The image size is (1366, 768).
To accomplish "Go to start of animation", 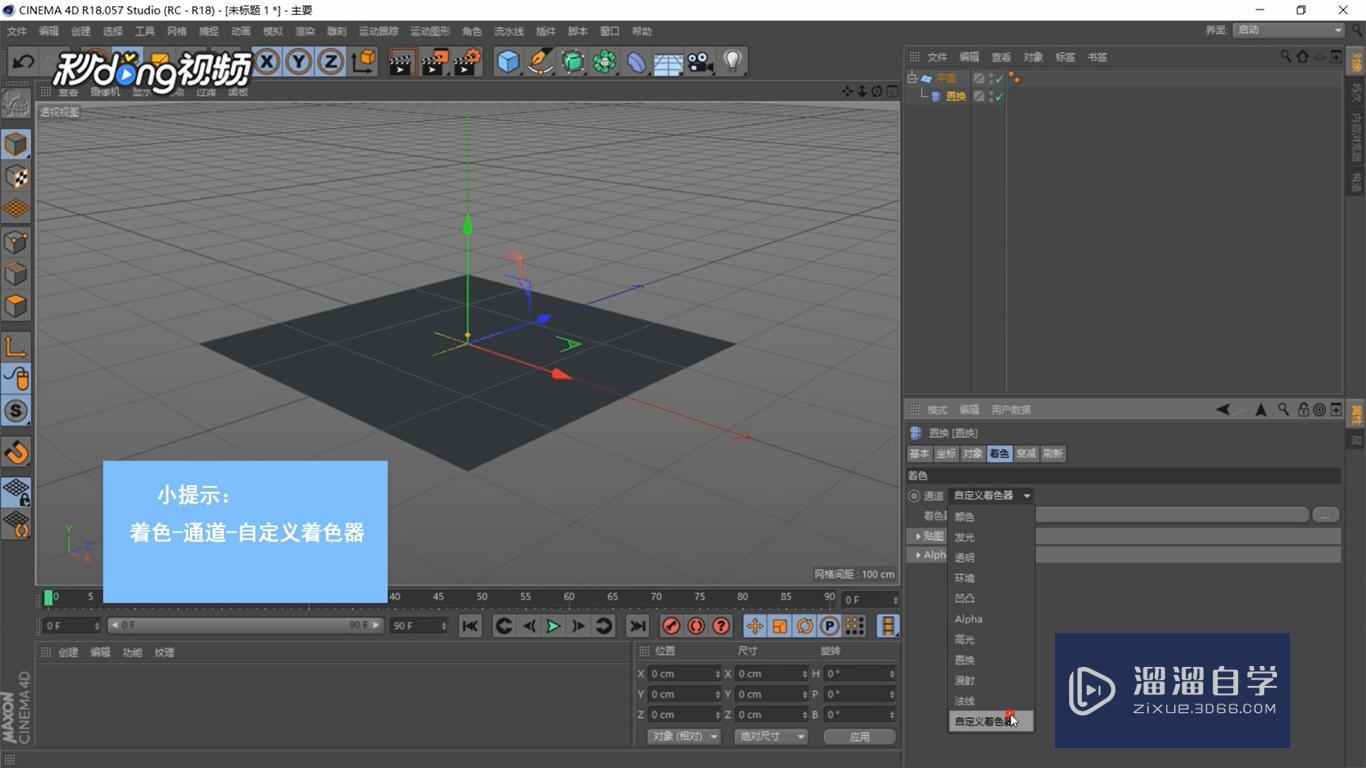I will (470, 626).
